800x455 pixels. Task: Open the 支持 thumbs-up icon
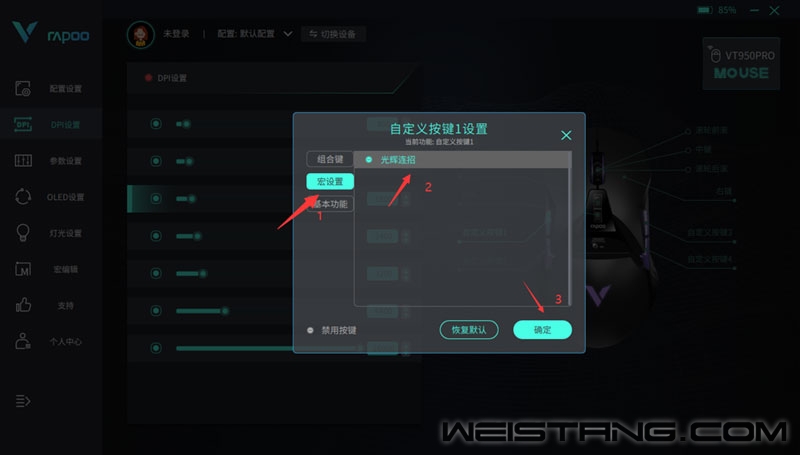click(23, 305)
